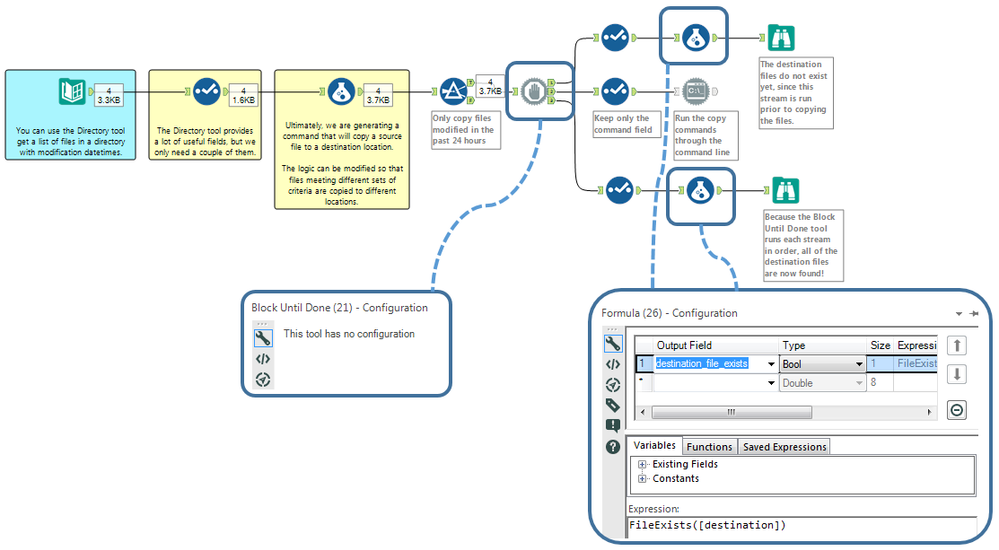
Task: Click the 'destination files do not exist yet' annotation
Action: click(x=795, y=92)
